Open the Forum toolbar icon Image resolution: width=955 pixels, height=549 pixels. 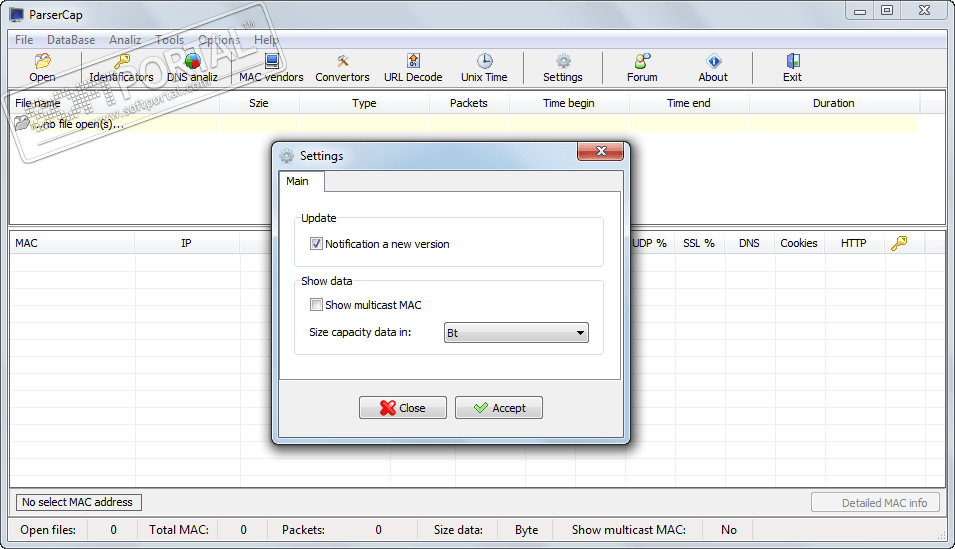[643, 61]
